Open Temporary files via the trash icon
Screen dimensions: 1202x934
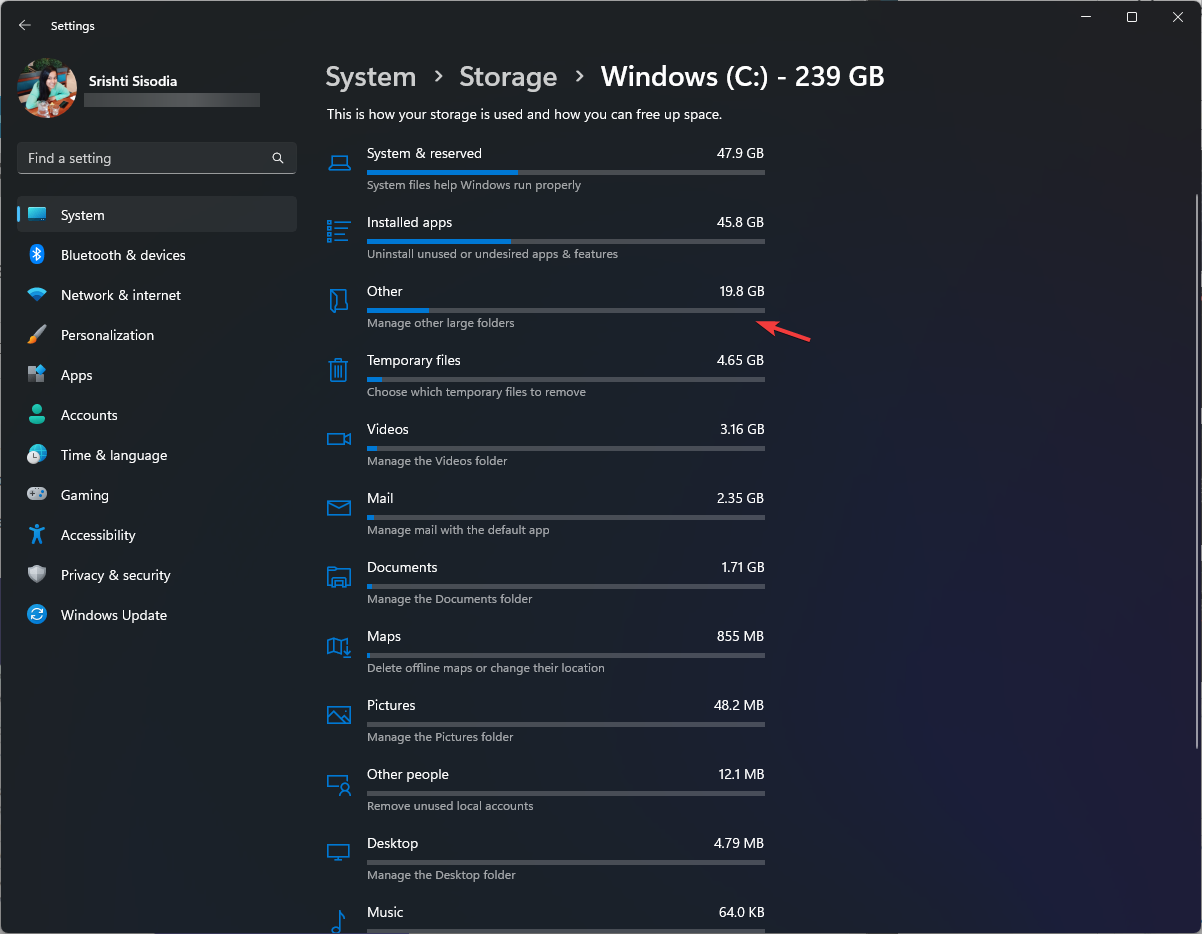pos(338,370)
